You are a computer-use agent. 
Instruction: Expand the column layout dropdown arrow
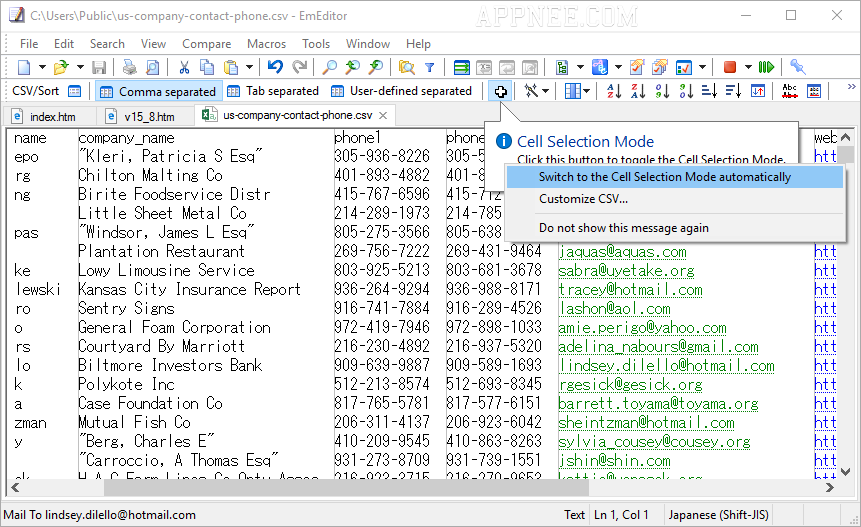pyautogui.click(x=586, y=91)
